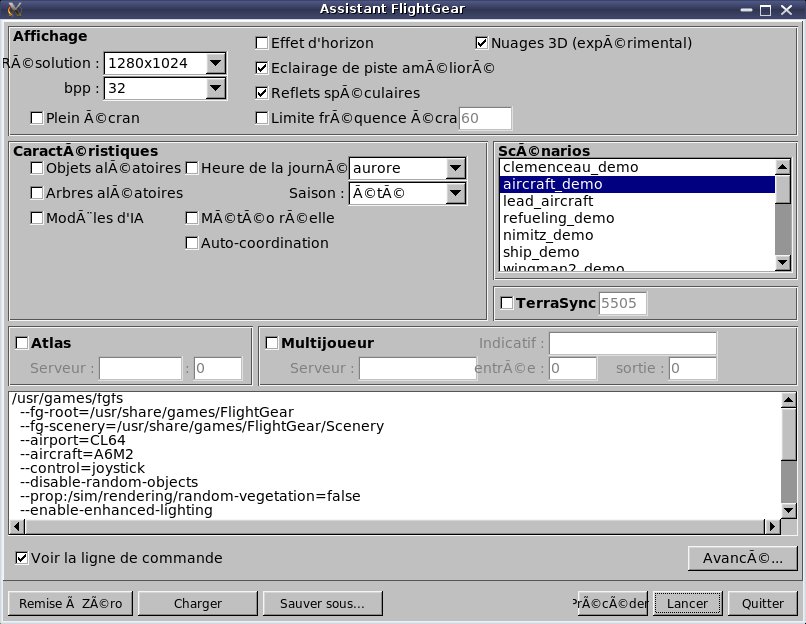The height and width of the screenshot is (624, 806).
Task: Click the Multijoueur Serveur field
Action: tap(417, 368)
